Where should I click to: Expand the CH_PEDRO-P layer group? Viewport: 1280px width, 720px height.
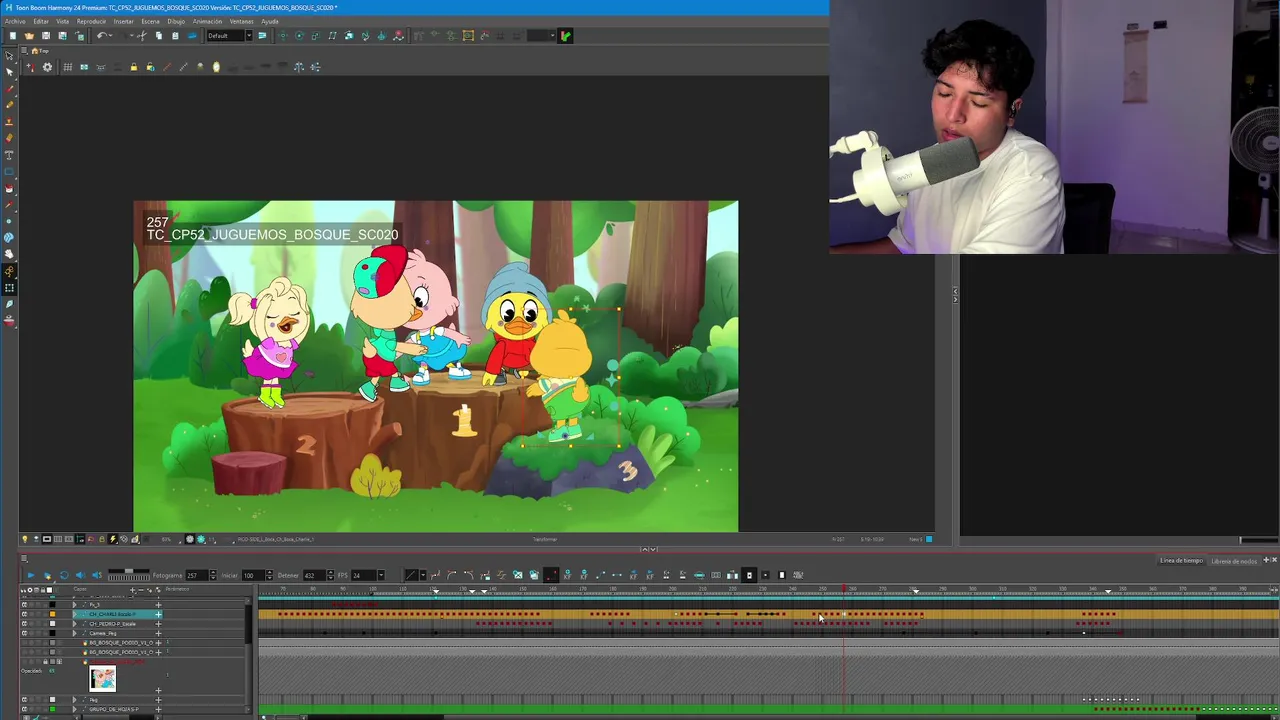(74, 624)
